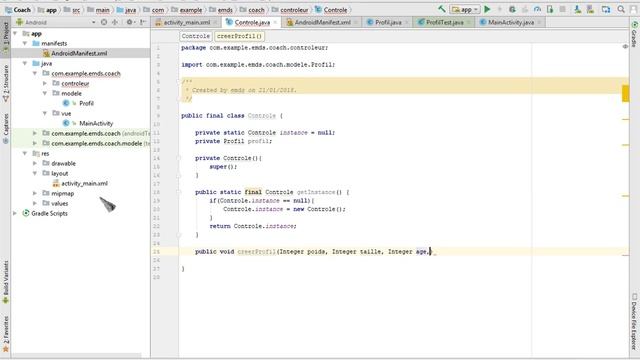Close the activity_main.xml tab
Screen dimensions: 640x360
pos(215,22)
